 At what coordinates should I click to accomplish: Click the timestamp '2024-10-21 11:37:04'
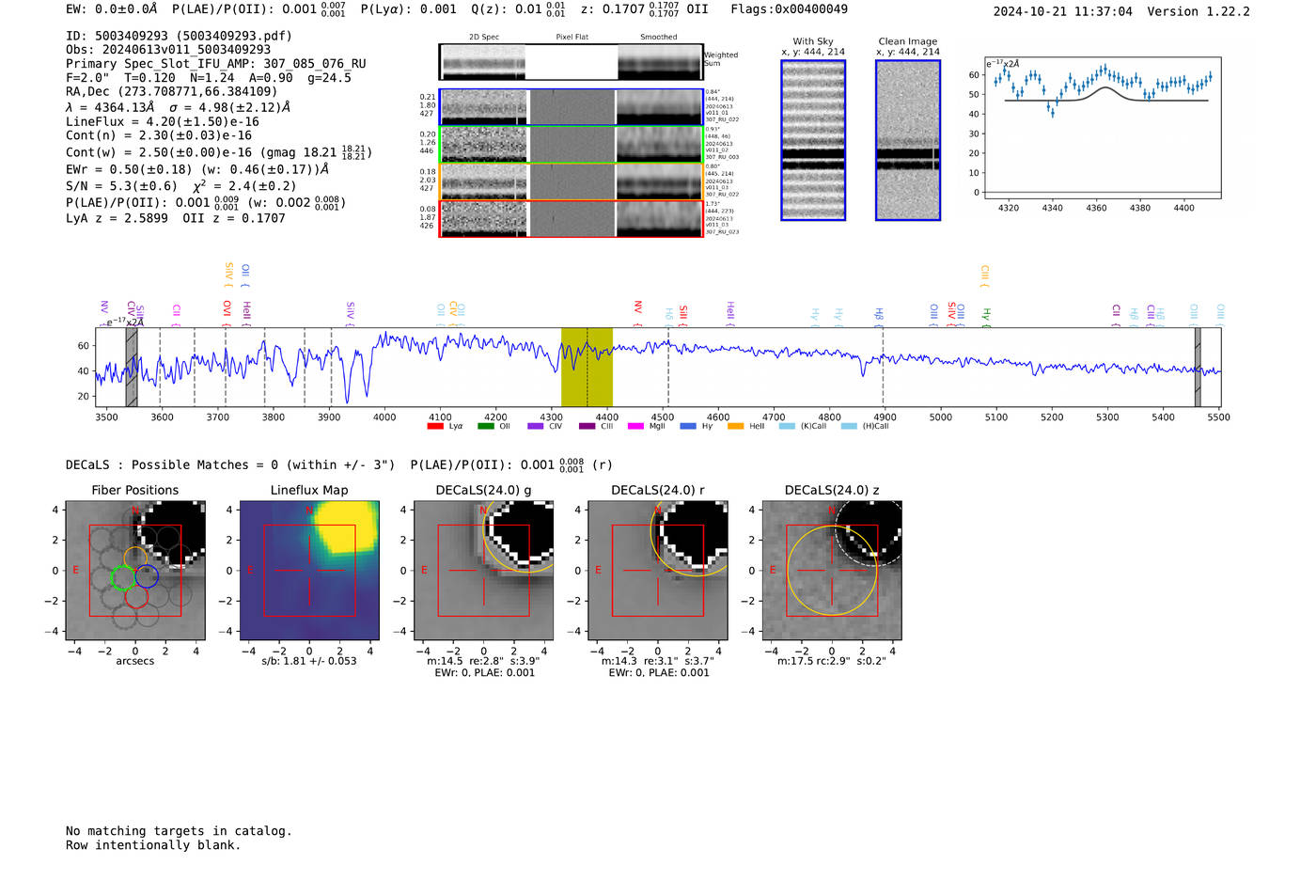1062,11
